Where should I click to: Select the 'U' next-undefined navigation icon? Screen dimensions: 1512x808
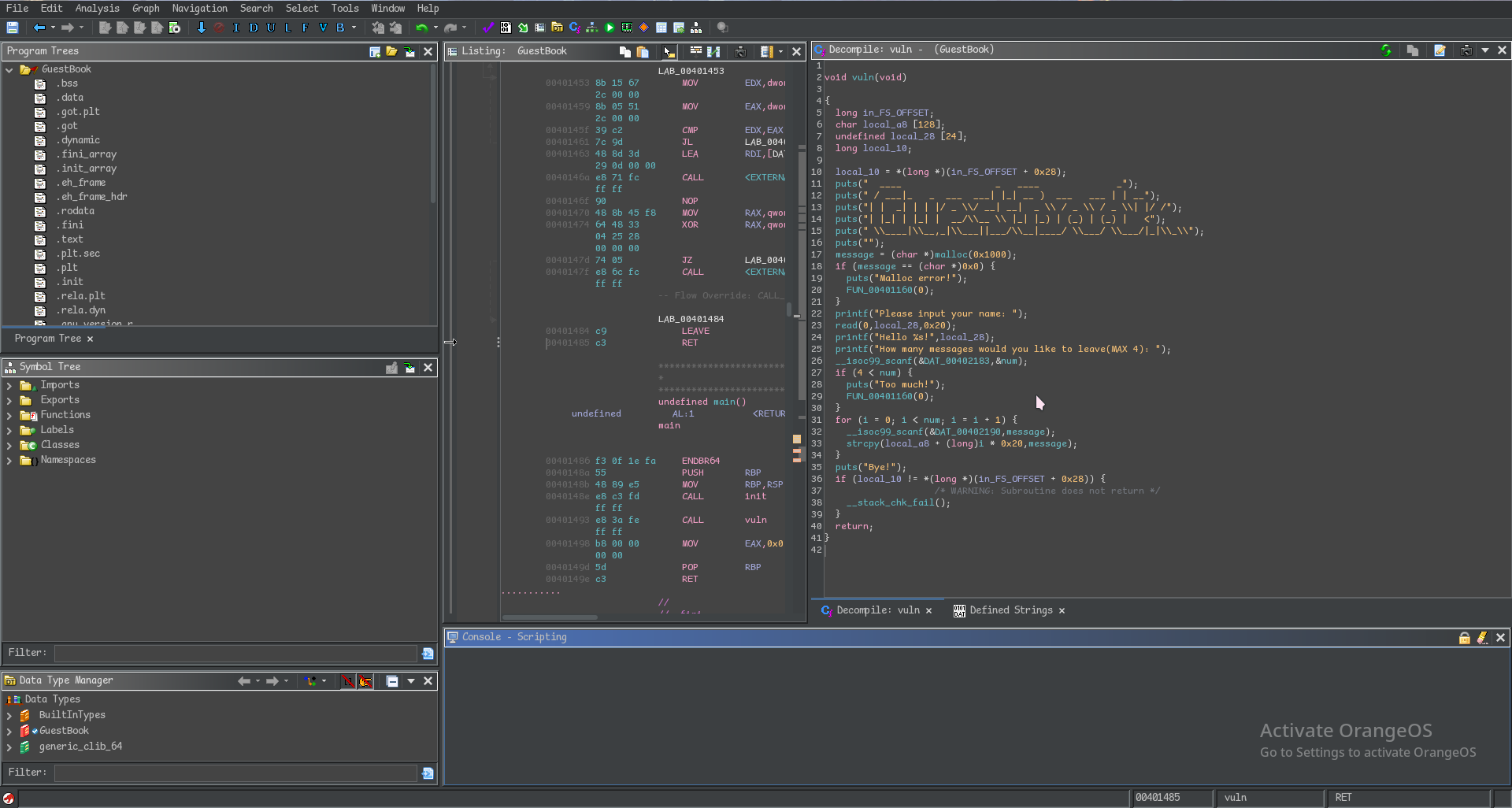[x=271, y=28]
